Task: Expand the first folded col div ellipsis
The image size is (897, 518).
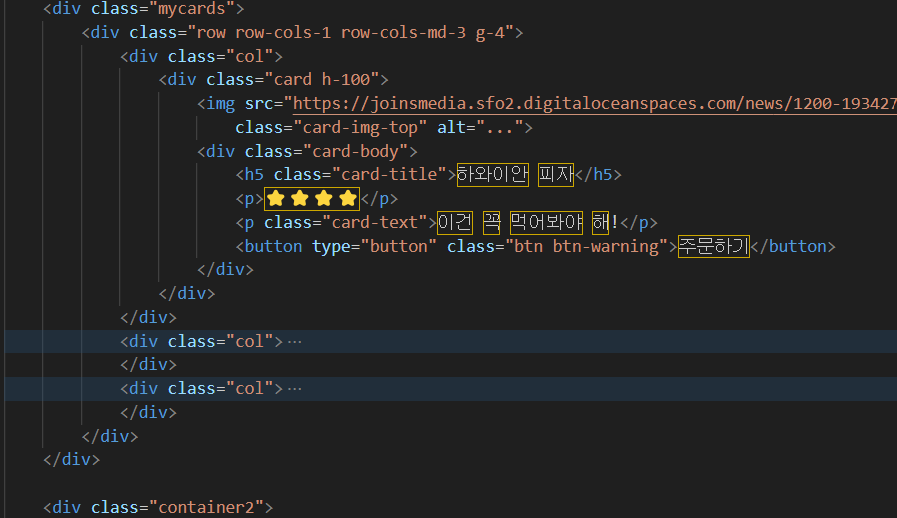Action: pos(294,342)
